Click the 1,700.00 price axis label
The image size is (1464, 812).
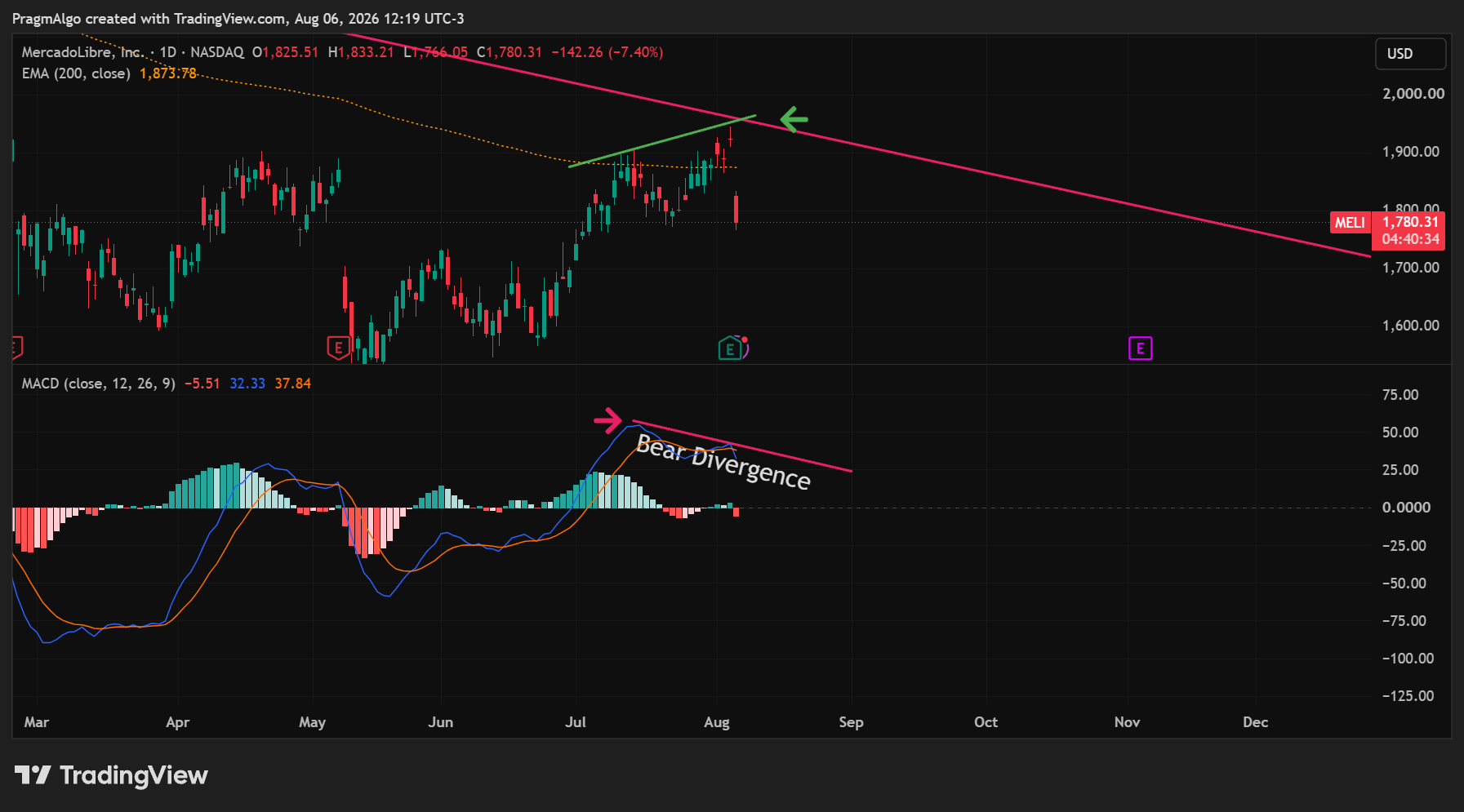[1411, 268]
